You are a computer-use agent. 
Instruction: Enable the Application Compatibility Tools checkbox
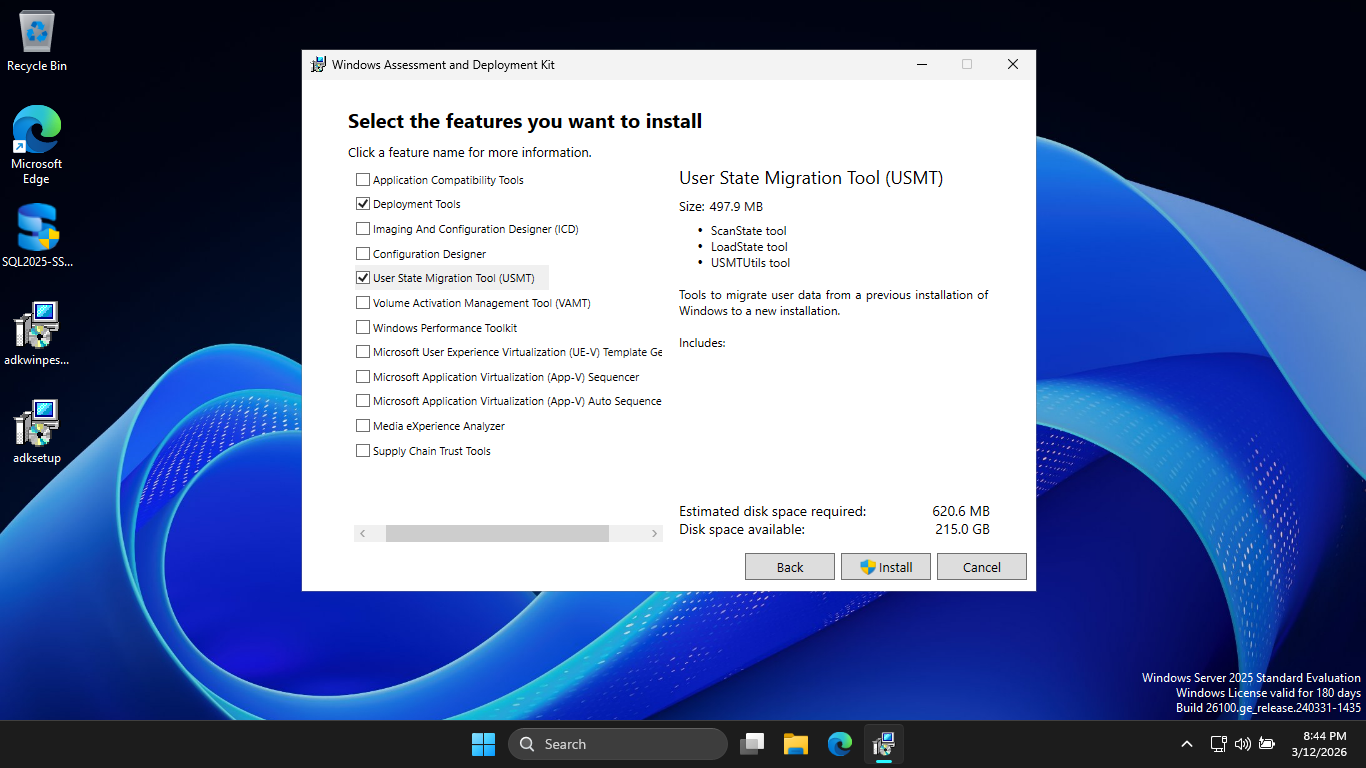point(363,180)
